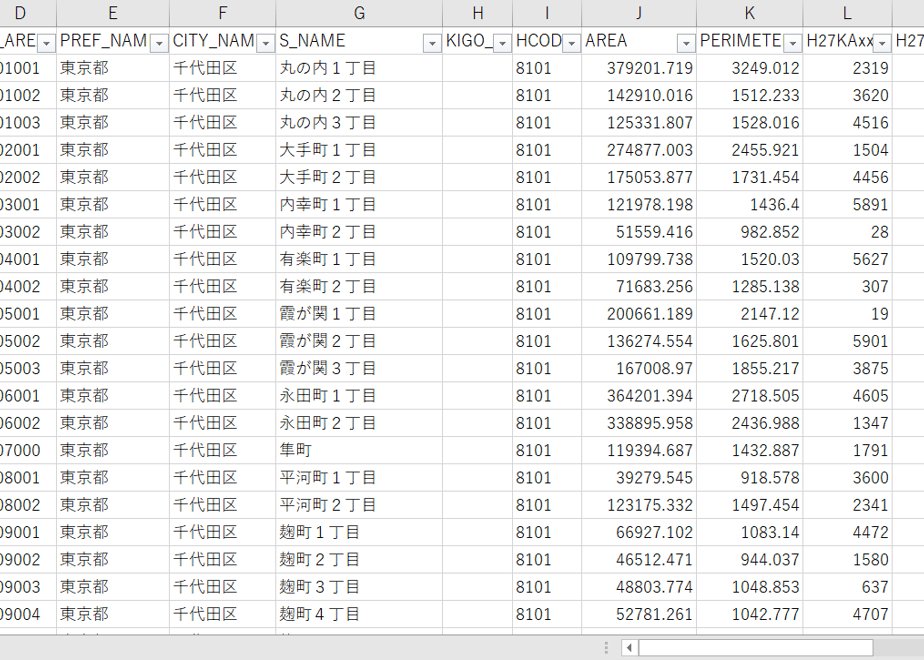924x660 pixels.
Task: Open the AREA column filter dropdown
Action: 686,43
